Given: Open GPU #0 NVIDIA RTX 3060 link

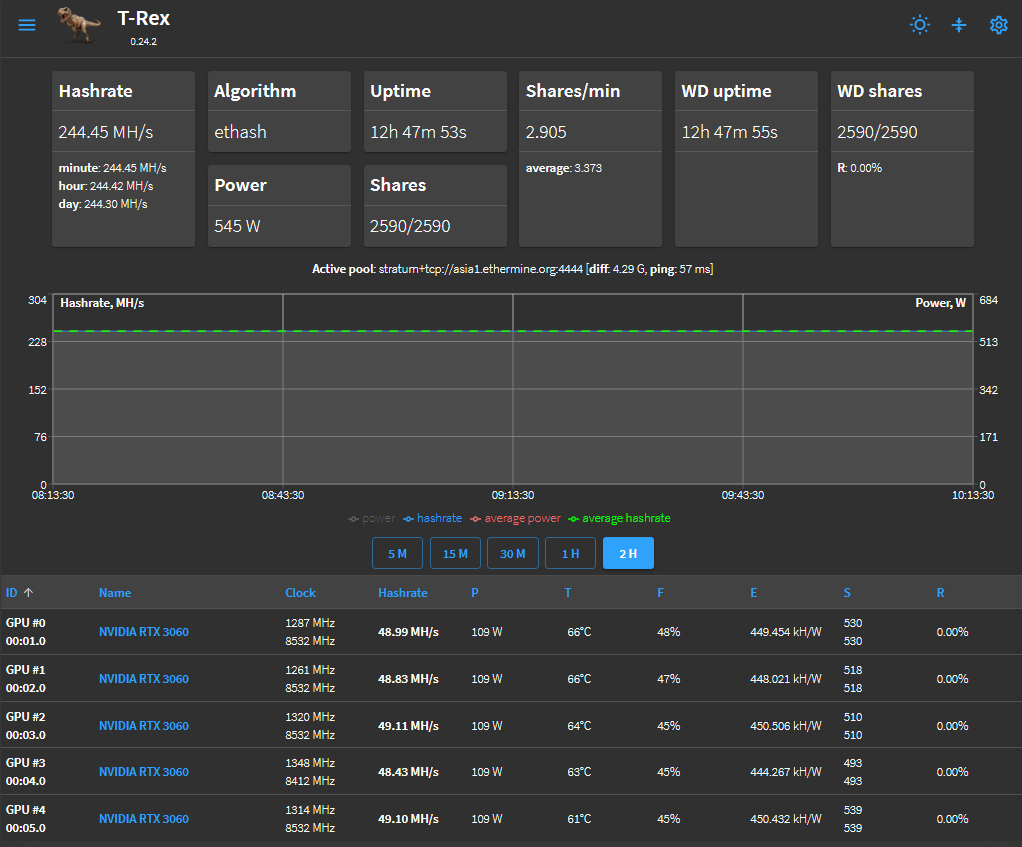Looking at the screenshot, I should pos(143,632).
